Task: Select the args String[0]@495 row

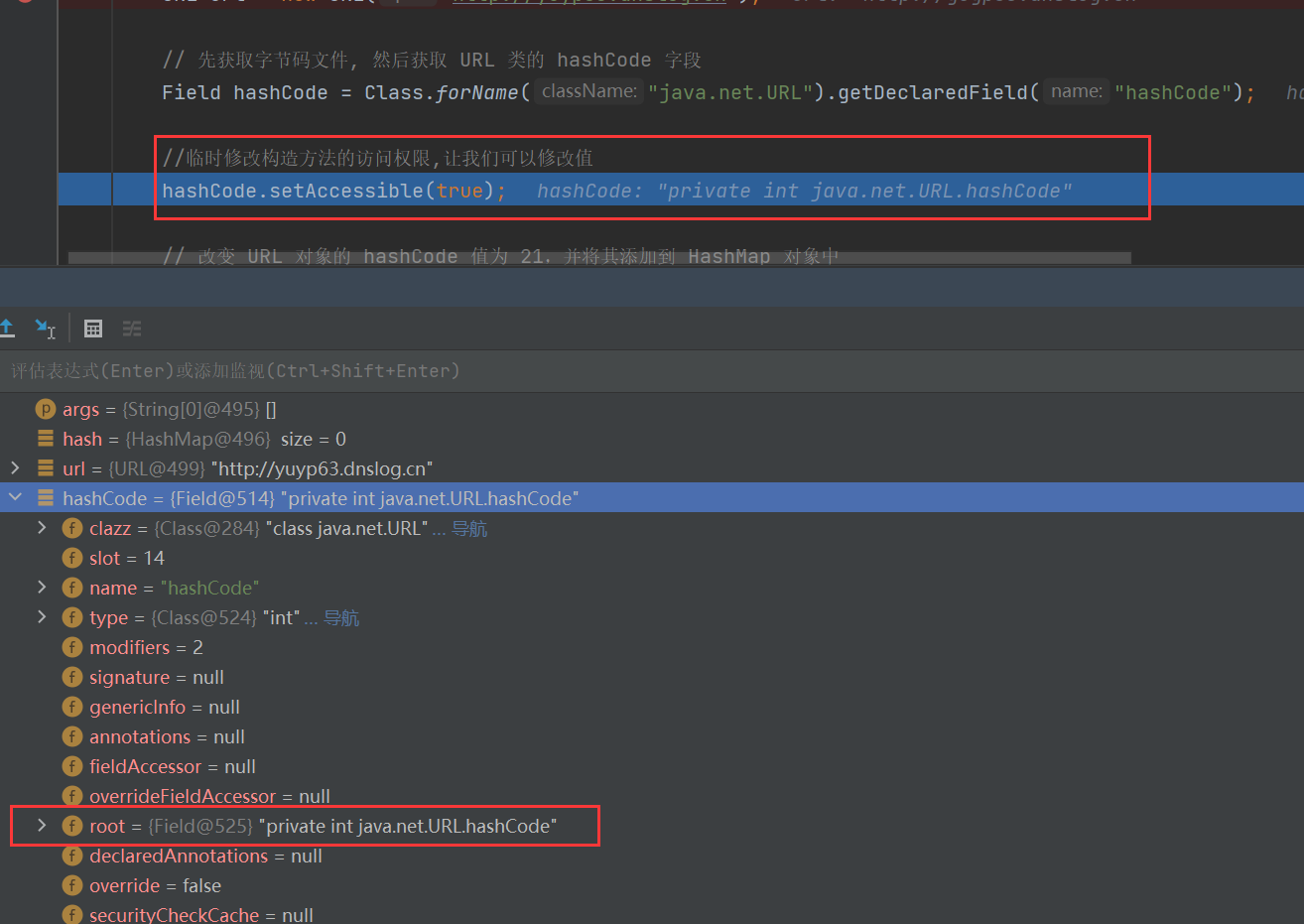Action: click(x=652, y=409)
